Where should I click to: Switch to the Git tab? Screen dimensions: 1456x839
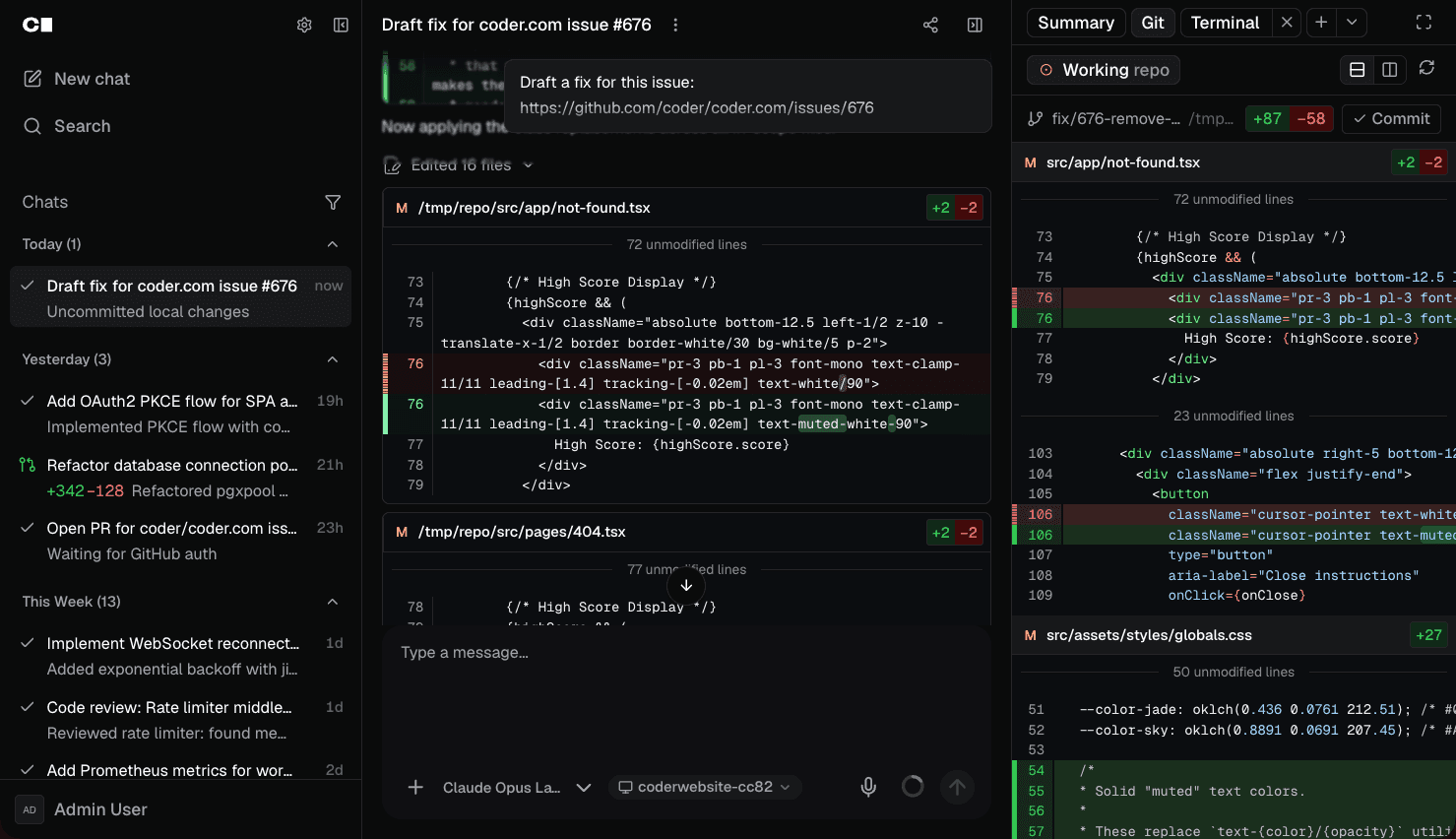pos(1153,23)
